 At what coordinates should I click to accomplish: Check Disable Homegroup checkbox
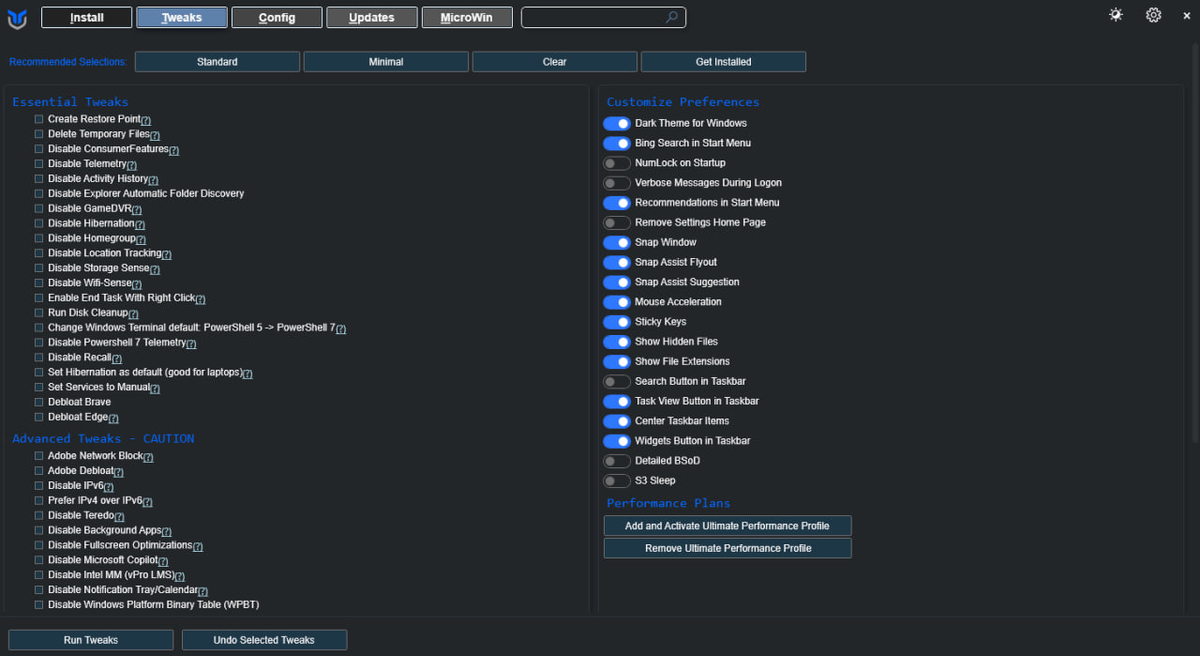[x=39, y=238]
